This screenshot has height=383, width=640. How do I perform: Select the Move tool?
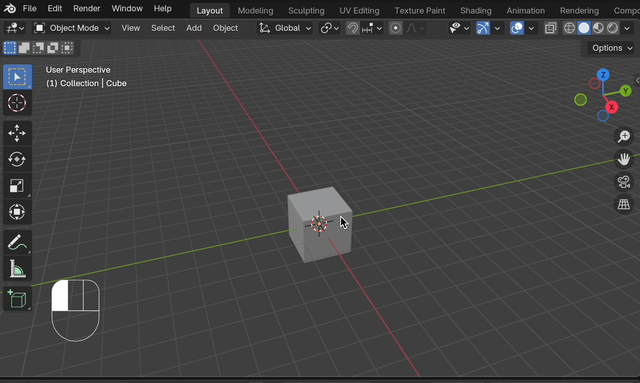[x=17, y=134]
